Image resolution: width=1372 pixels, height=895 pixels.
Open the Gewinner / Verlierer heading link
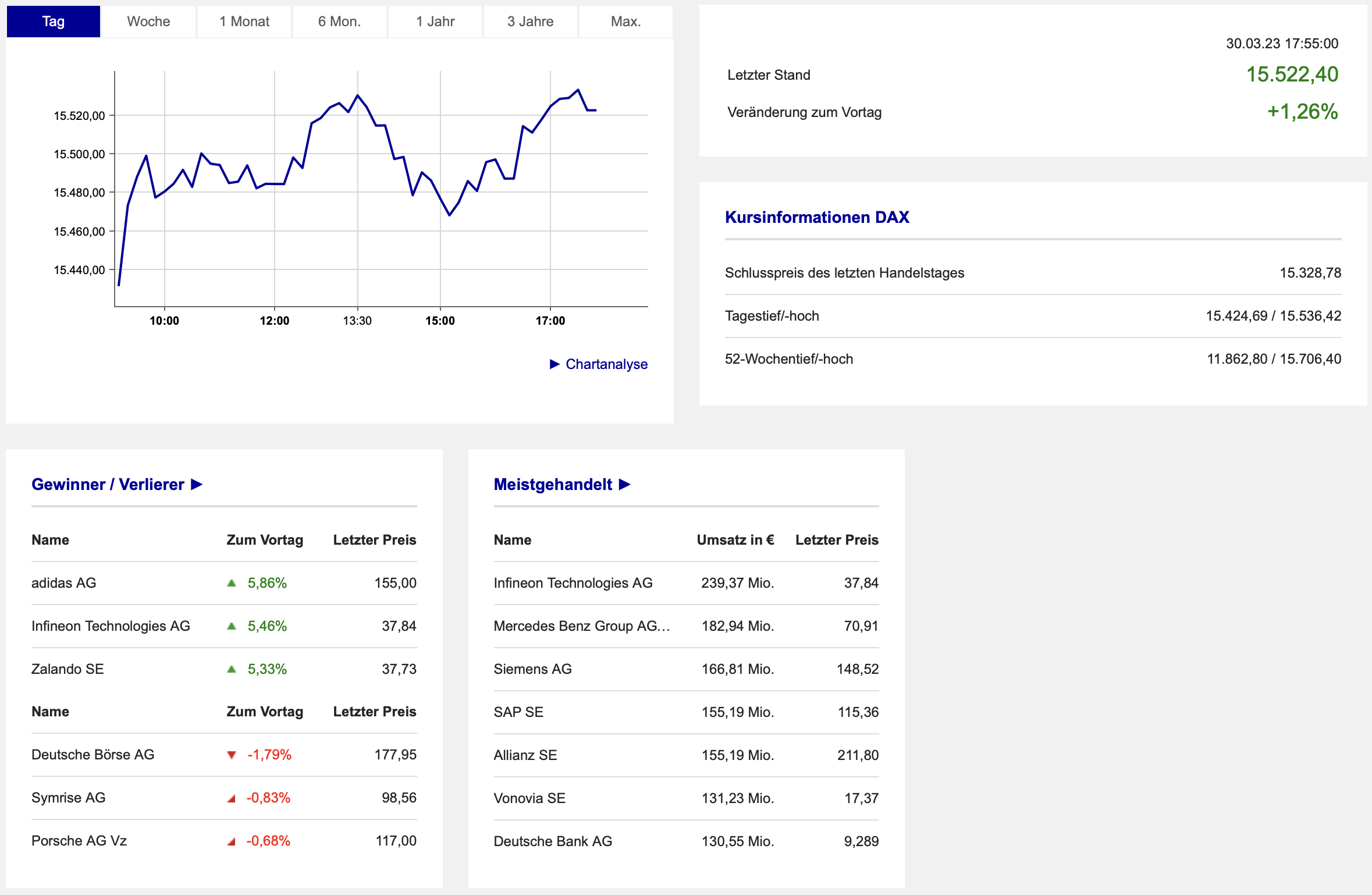(x=108, y=484)
